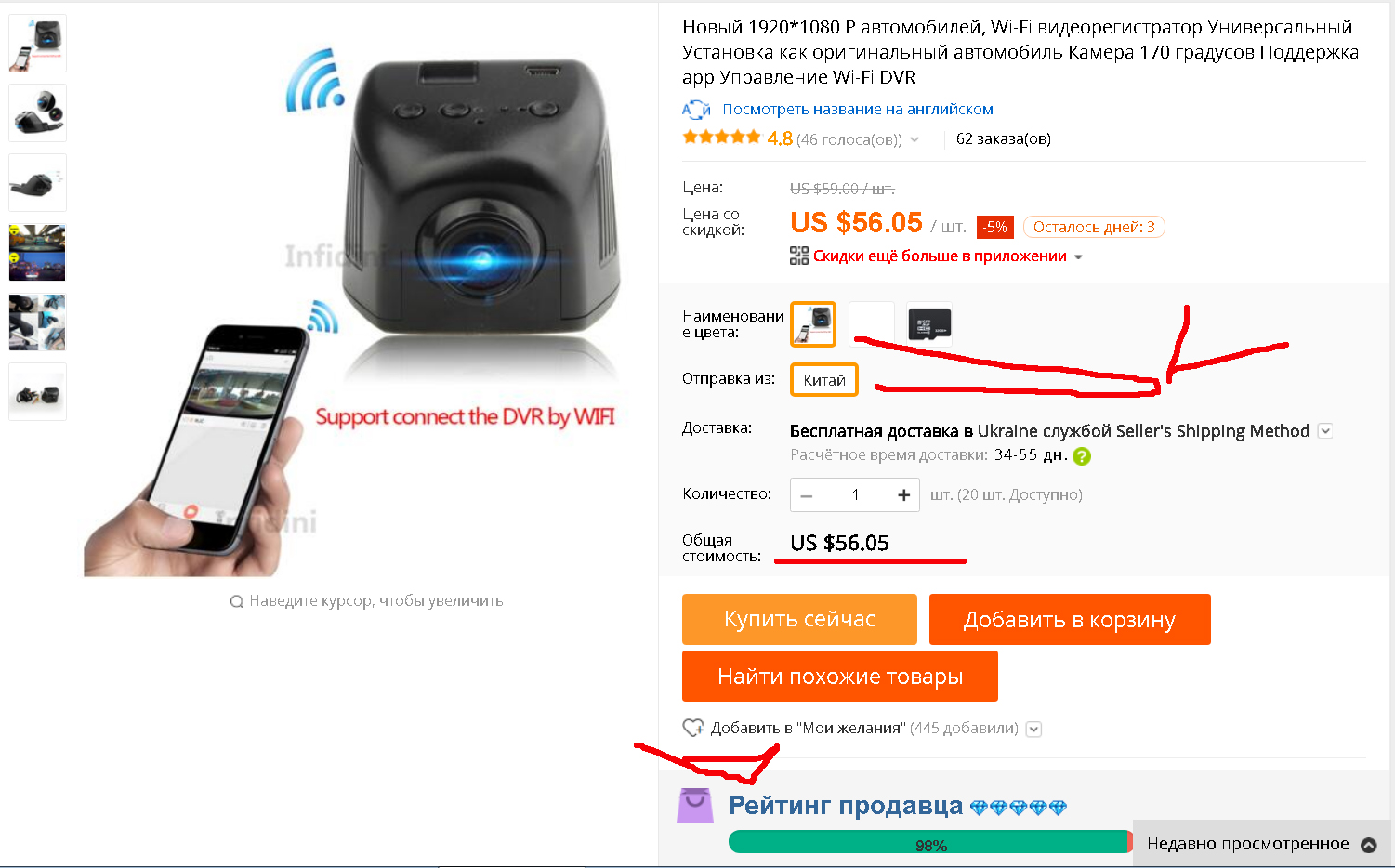Select the memory card color option
Screen dimensions: 1395x868
click(x=929, y=324)
